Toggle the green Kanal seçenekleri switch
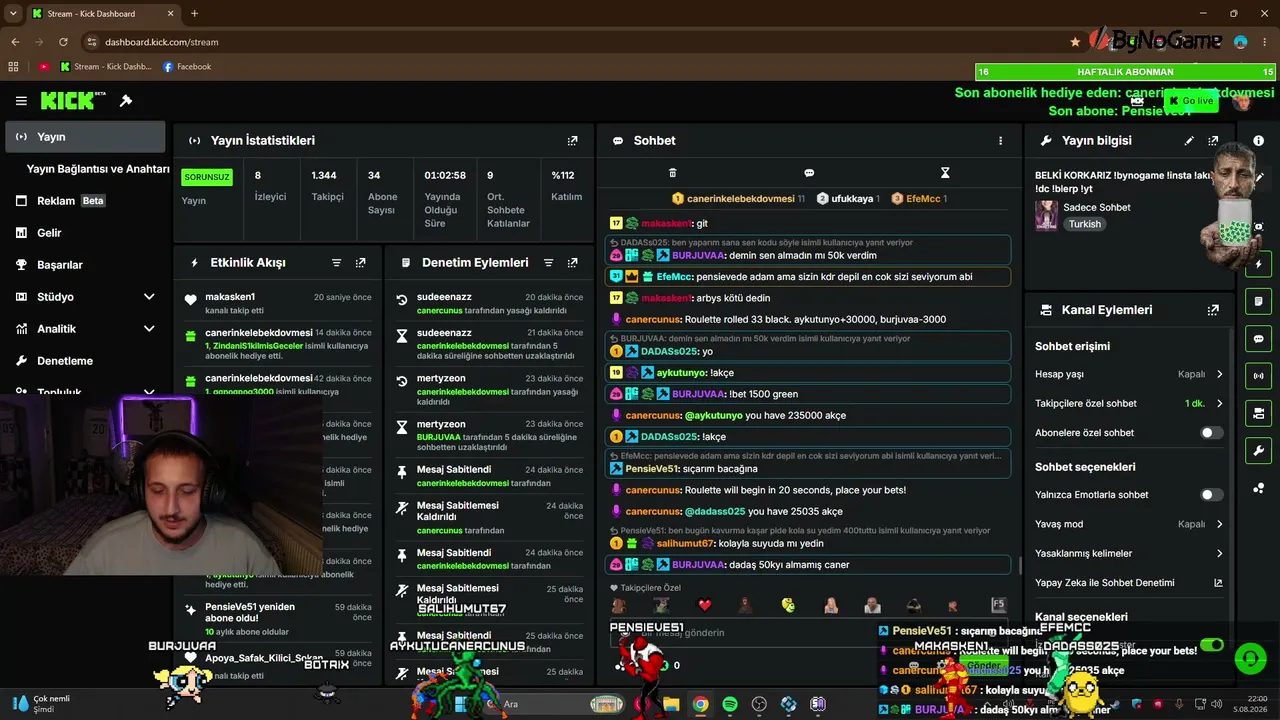Screen dimensions: 1280x720 pos(1211,645)
